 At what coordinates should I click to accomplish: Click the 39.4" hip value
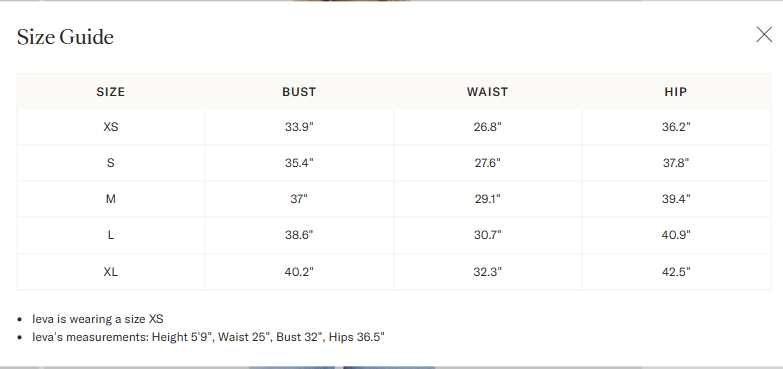point(676,199)
